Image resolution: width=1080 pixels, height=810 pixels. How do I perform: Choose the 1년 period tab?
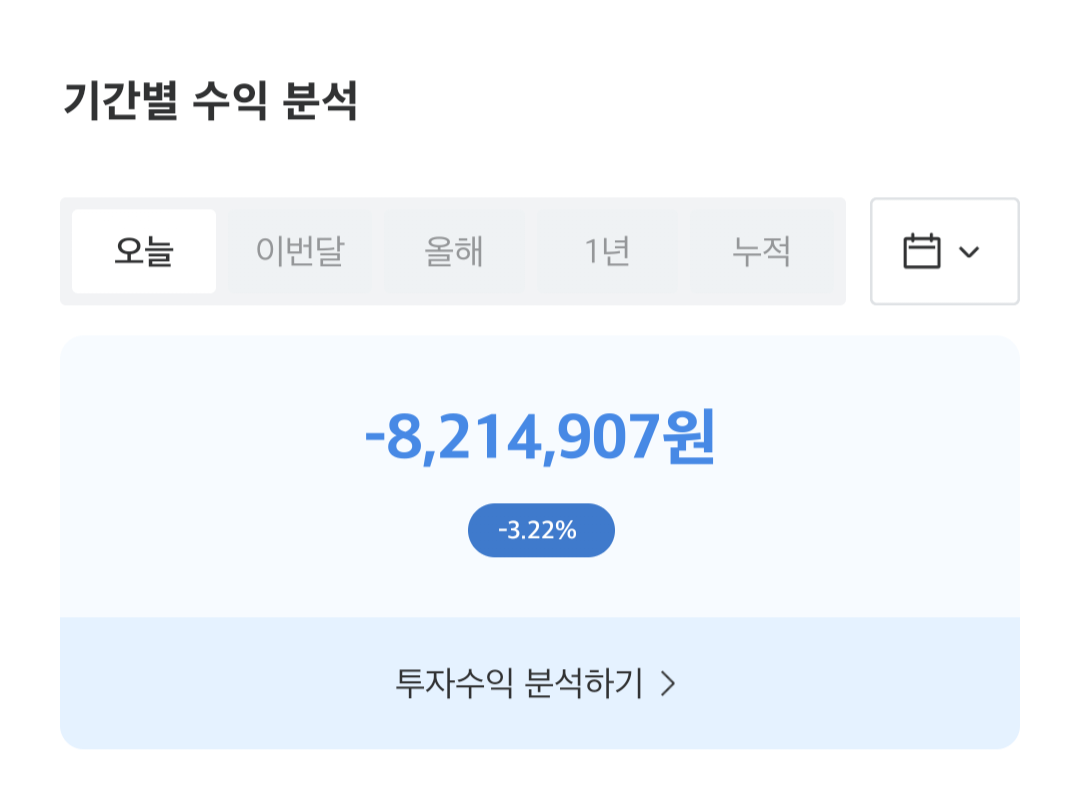click(608, 251)
